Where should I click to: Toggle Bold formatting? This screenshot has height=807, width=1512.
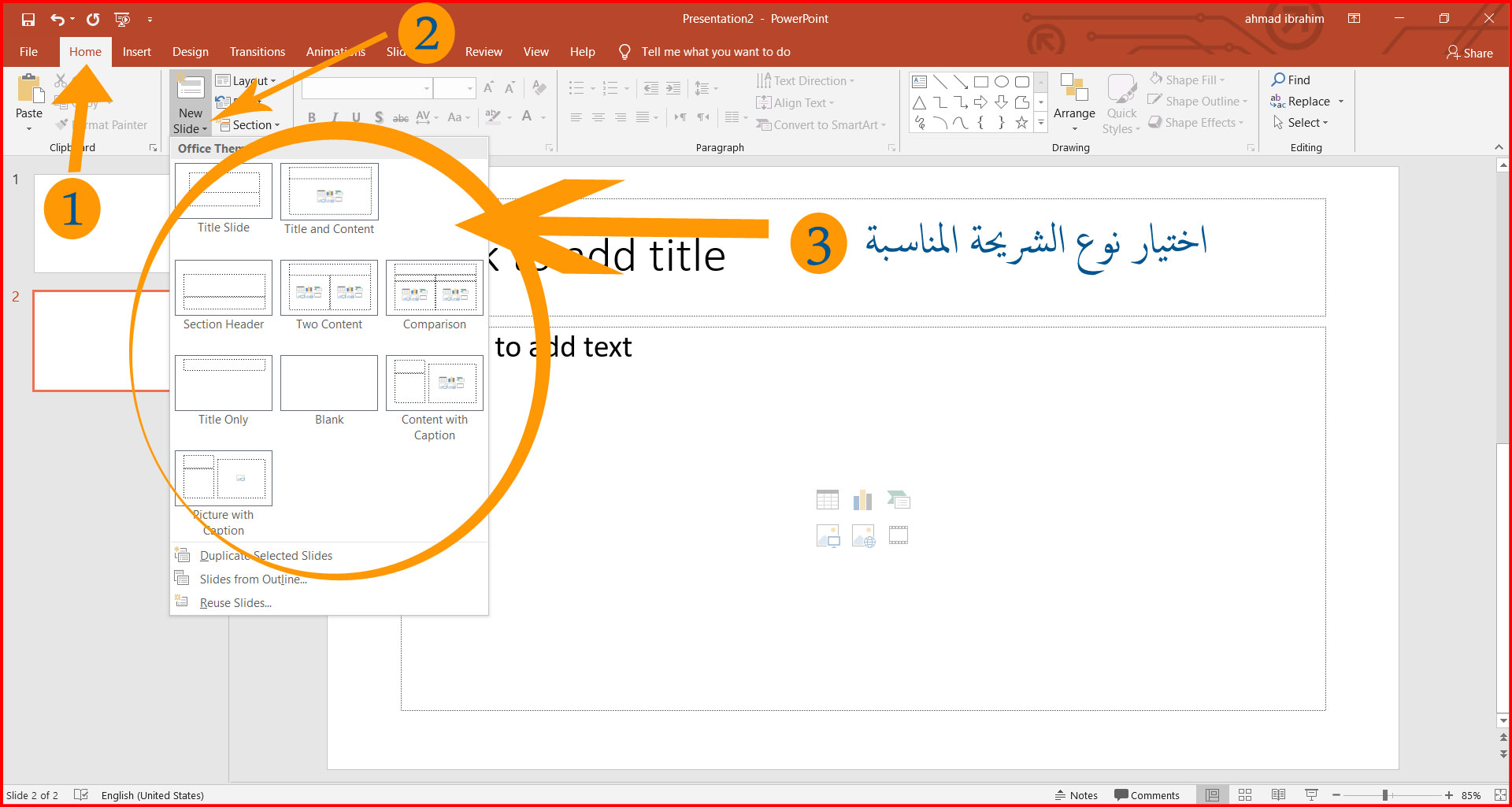[312, 117]
